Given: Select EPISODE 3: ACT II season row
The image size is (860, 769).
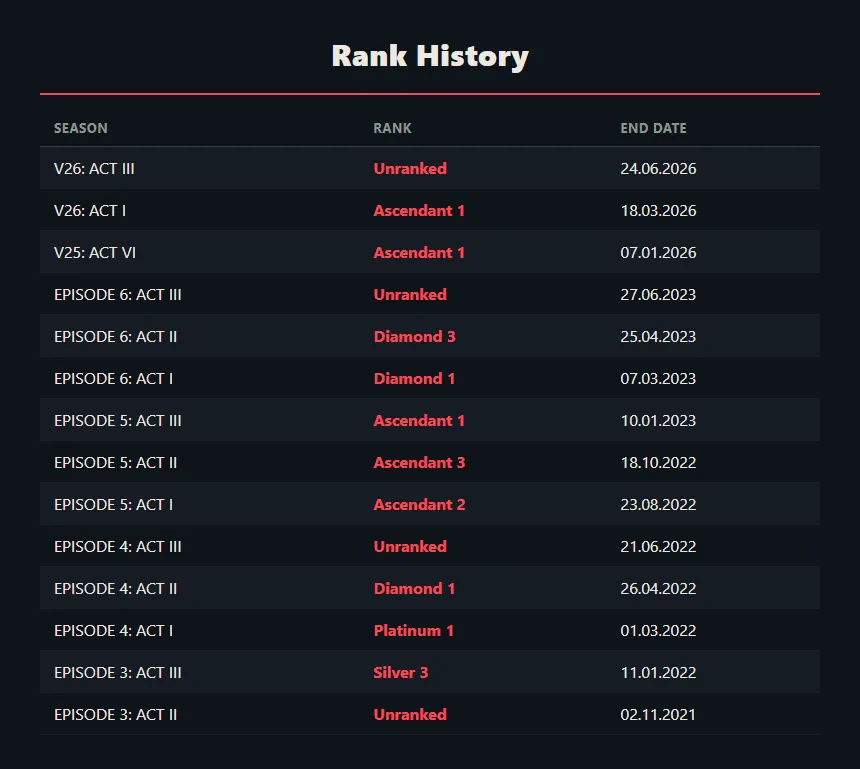Looking at the screenshot, I should (430, 715).
